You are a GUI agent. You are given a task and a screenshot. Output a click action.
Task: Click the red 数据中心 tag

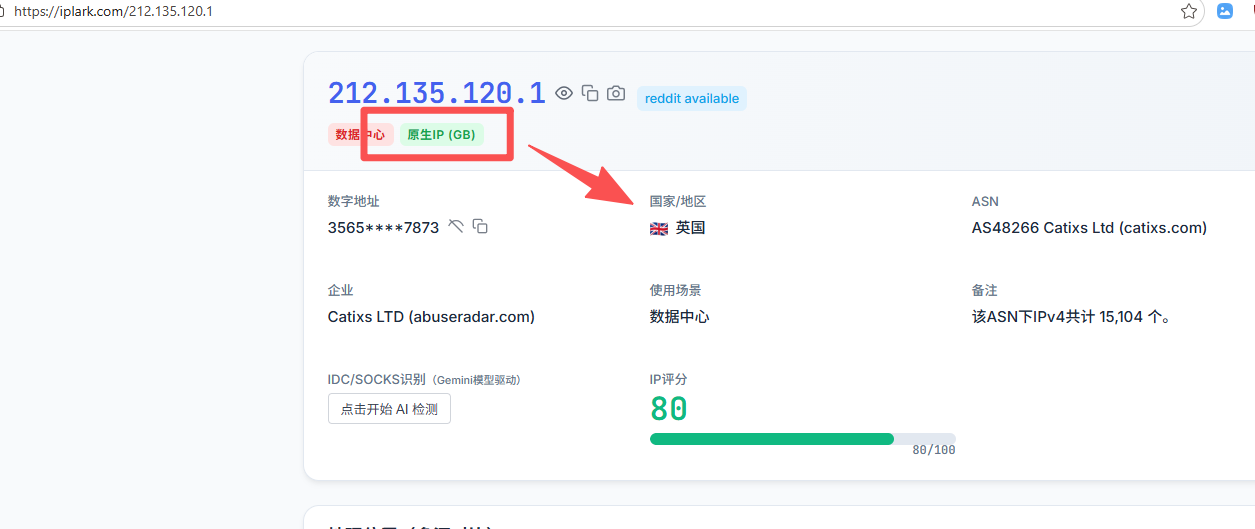tap(360, 135)
